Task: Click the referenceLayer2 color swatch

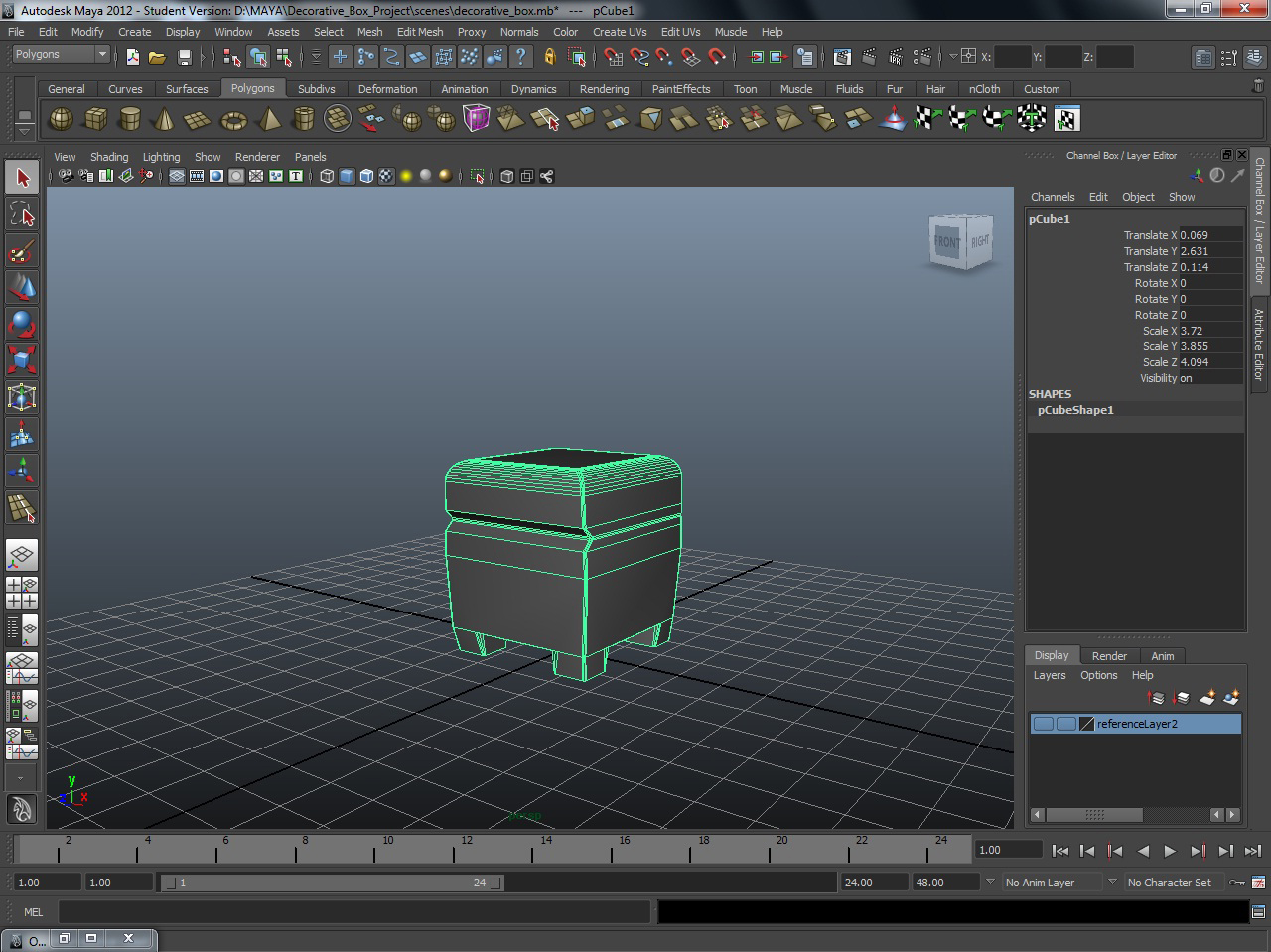Action: [1087, 723]
